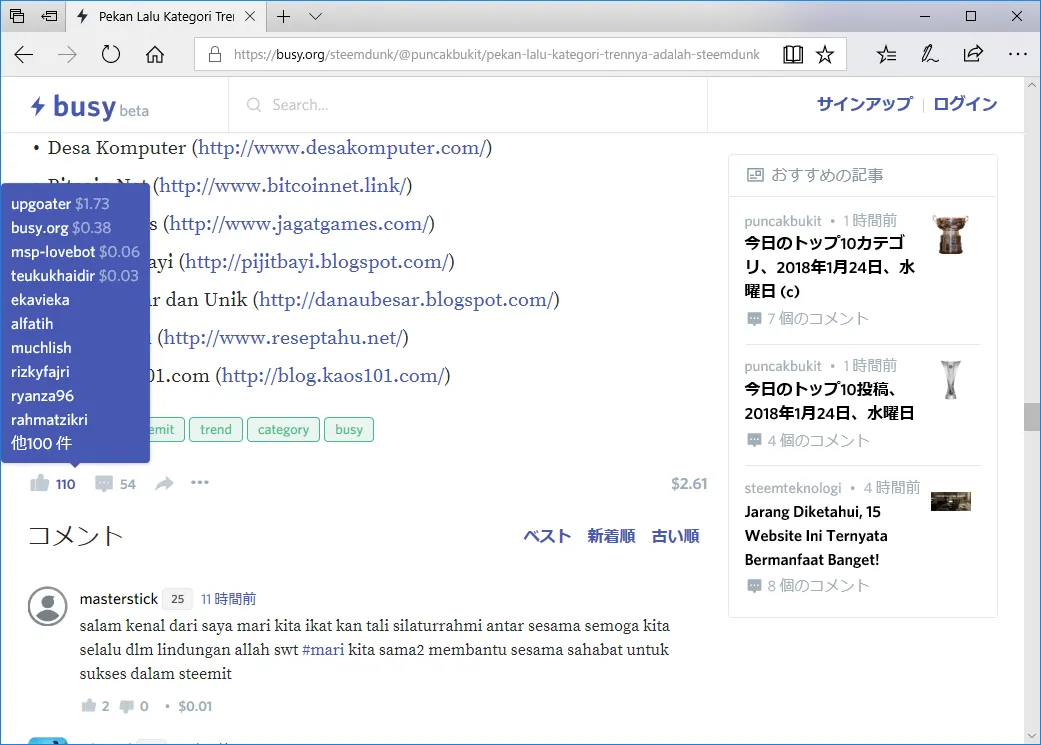Open the category tag
Image resolution: width=1041 pixels, height=745 pixels.
(x=283, y=430)
